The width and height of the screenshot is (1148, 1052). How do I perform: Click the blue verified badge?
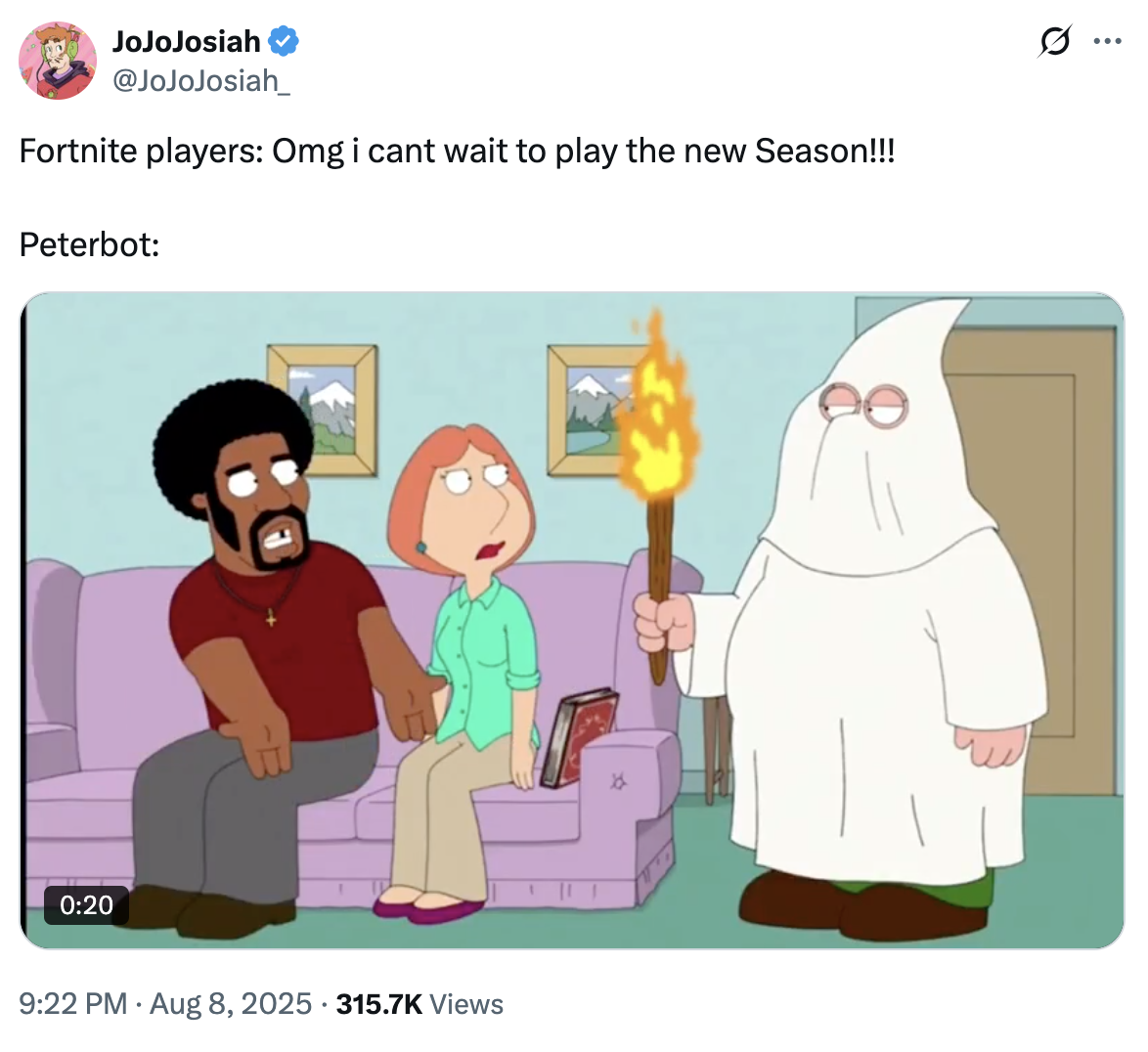pyautogui.click(x=284, y=41)
